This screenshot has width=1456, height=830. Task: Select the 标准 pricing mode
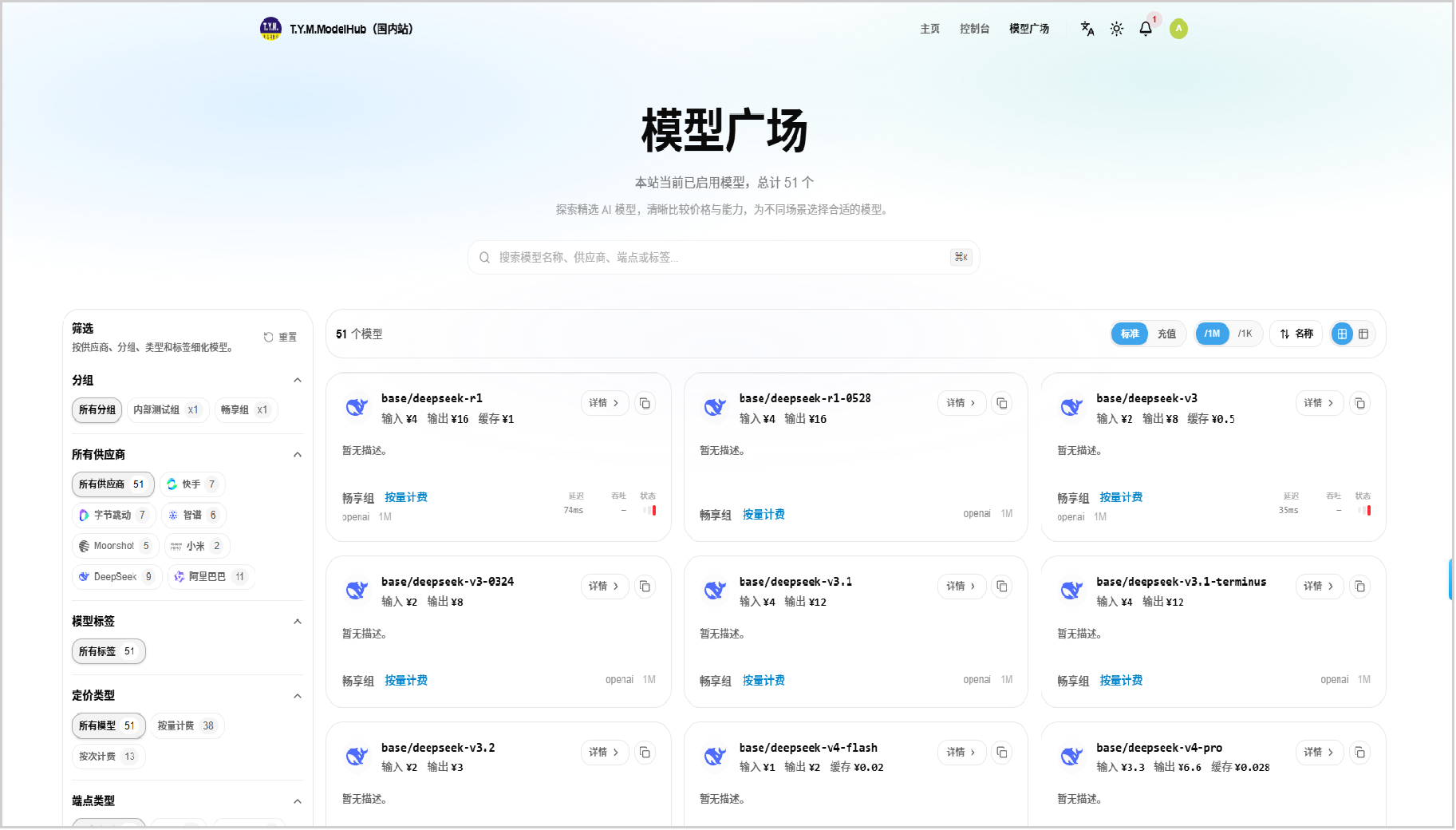[1130, 334]
